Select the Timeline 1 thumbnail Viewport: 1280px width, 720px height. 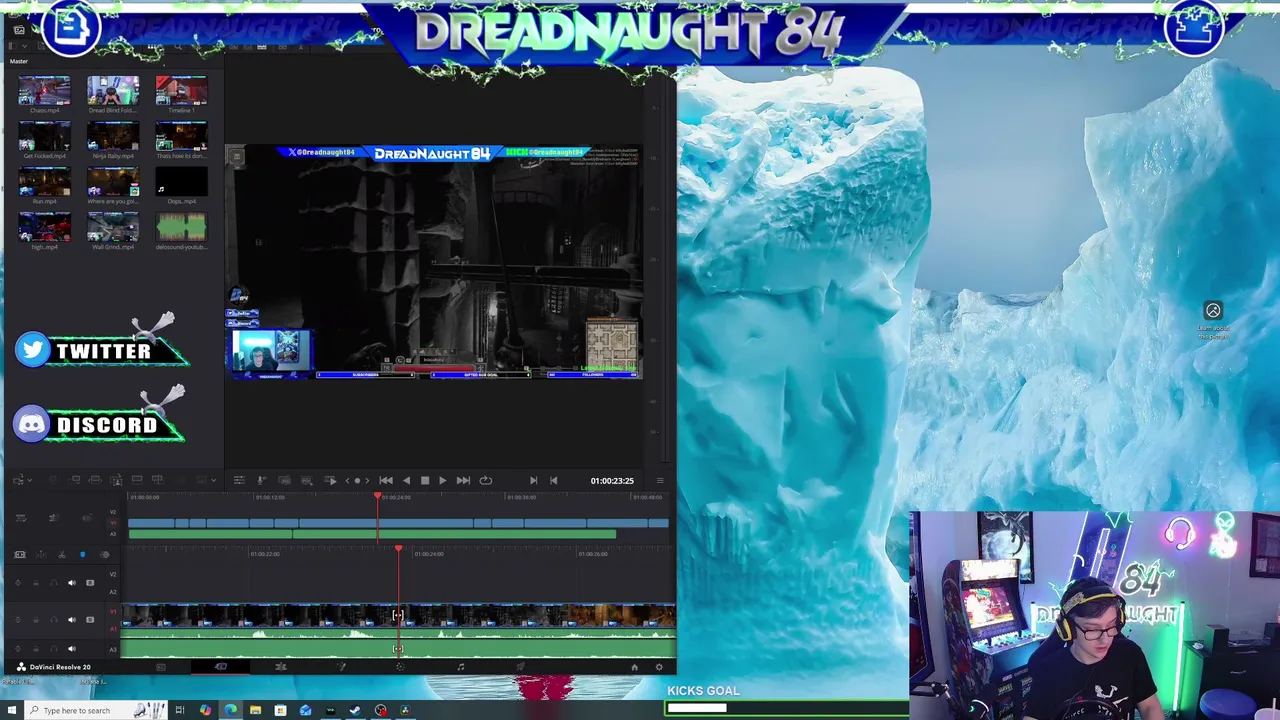coord(181,91)
